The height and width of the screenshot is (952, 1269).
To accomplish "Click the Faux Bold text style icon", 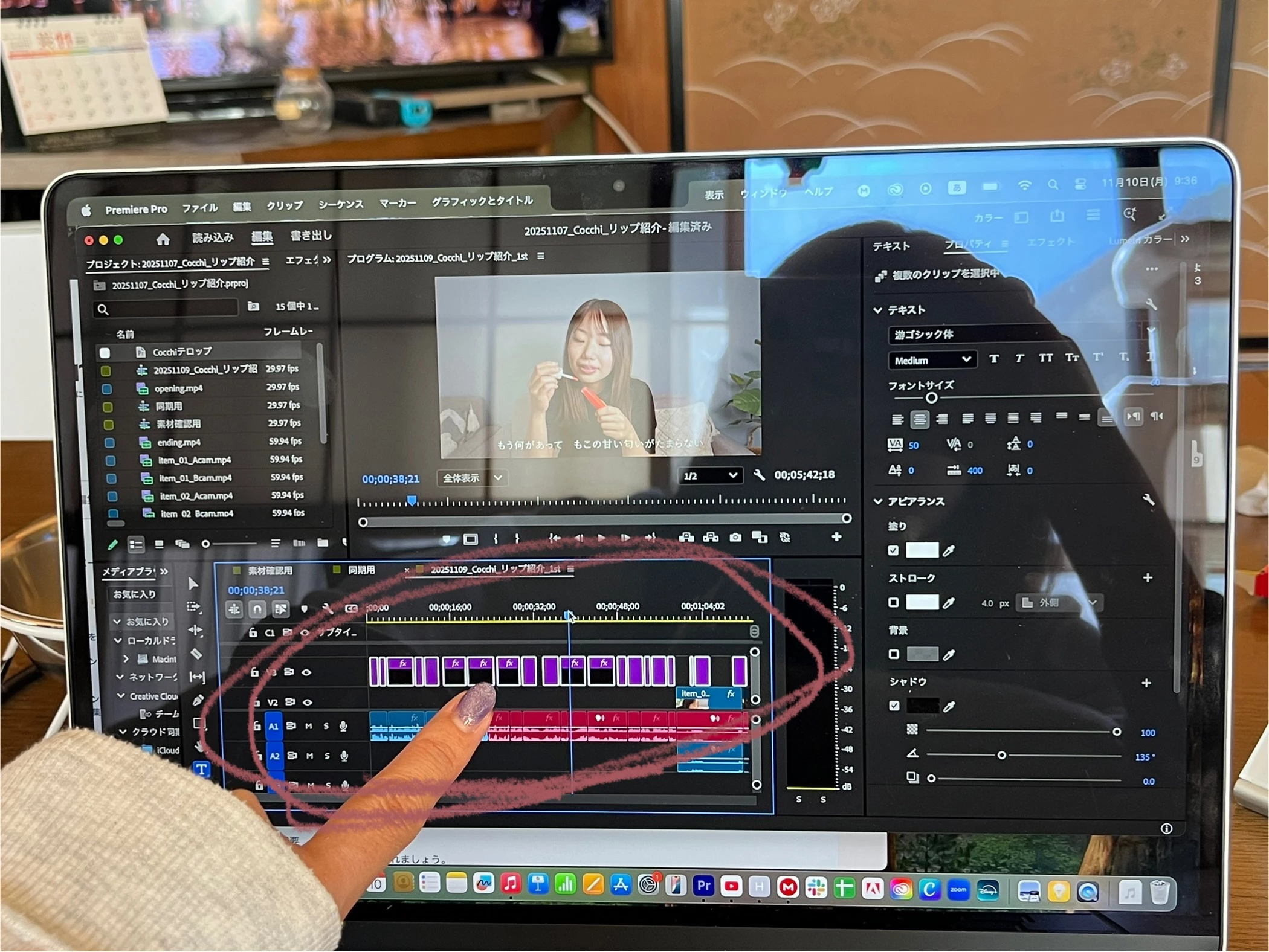I will tap(994, 359).
